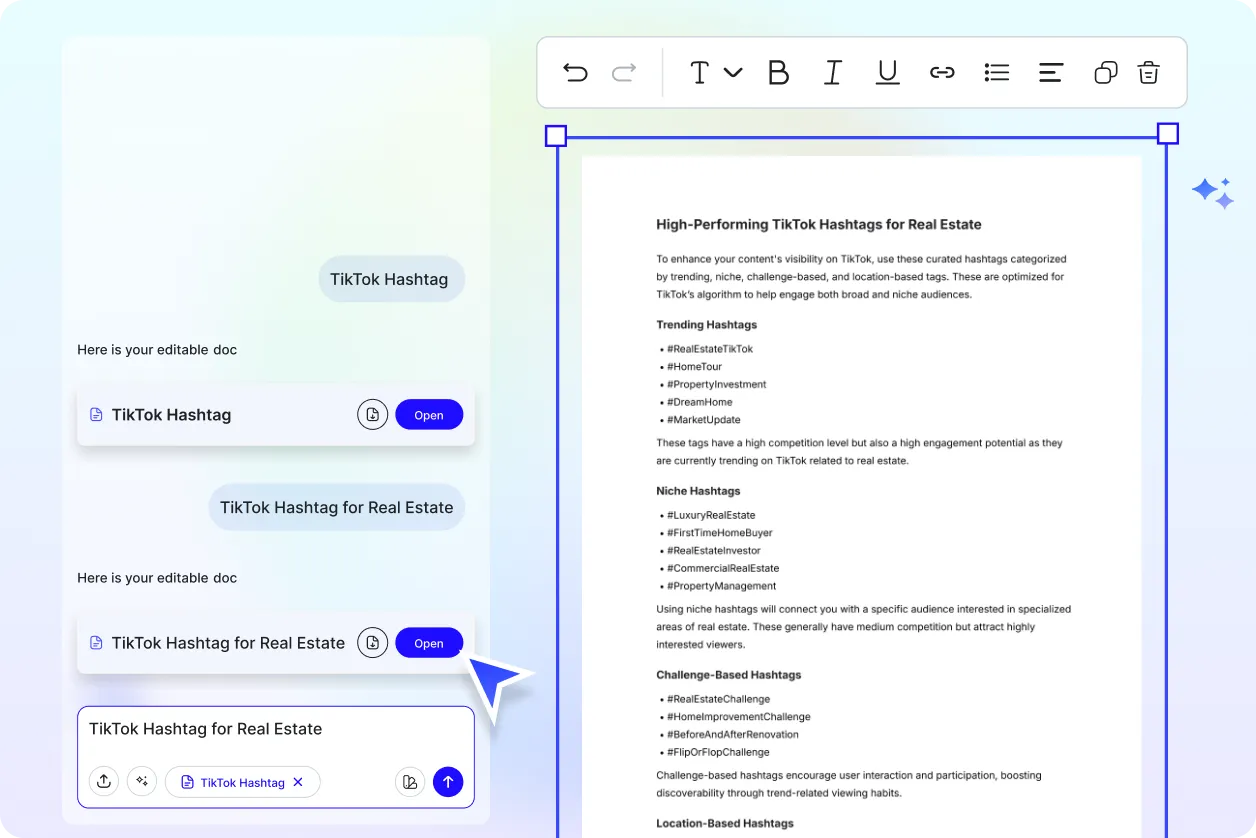Send the prompt with arrow button
Screen dimensions: 1256x838
[448, 782]
